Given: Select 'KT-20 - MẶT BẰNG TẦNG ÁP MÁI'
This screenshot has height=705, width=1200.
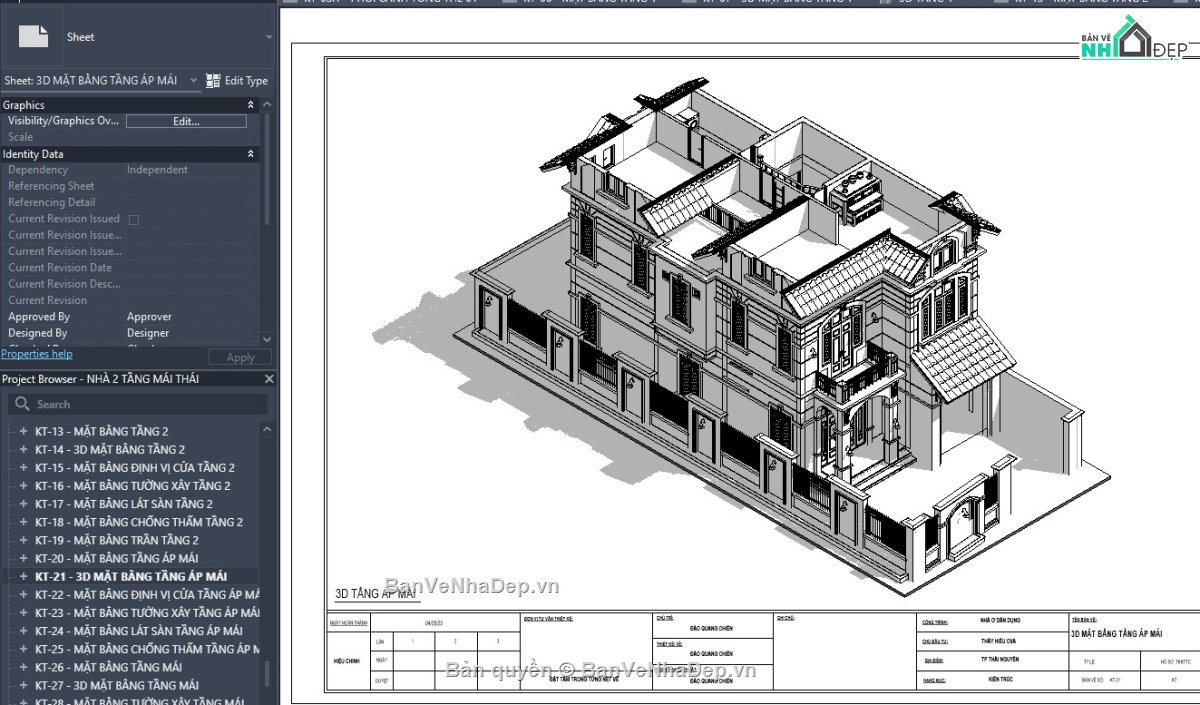Looking at the screenshot, I should [116, 558].
